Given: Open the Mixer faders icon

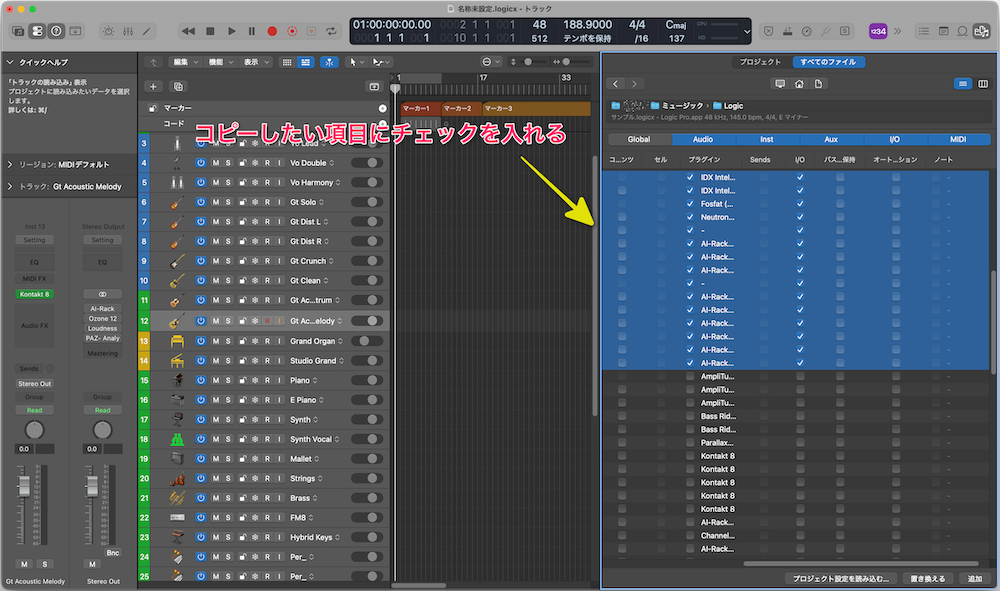Looking at the screenshot, I should coord(128,31).
